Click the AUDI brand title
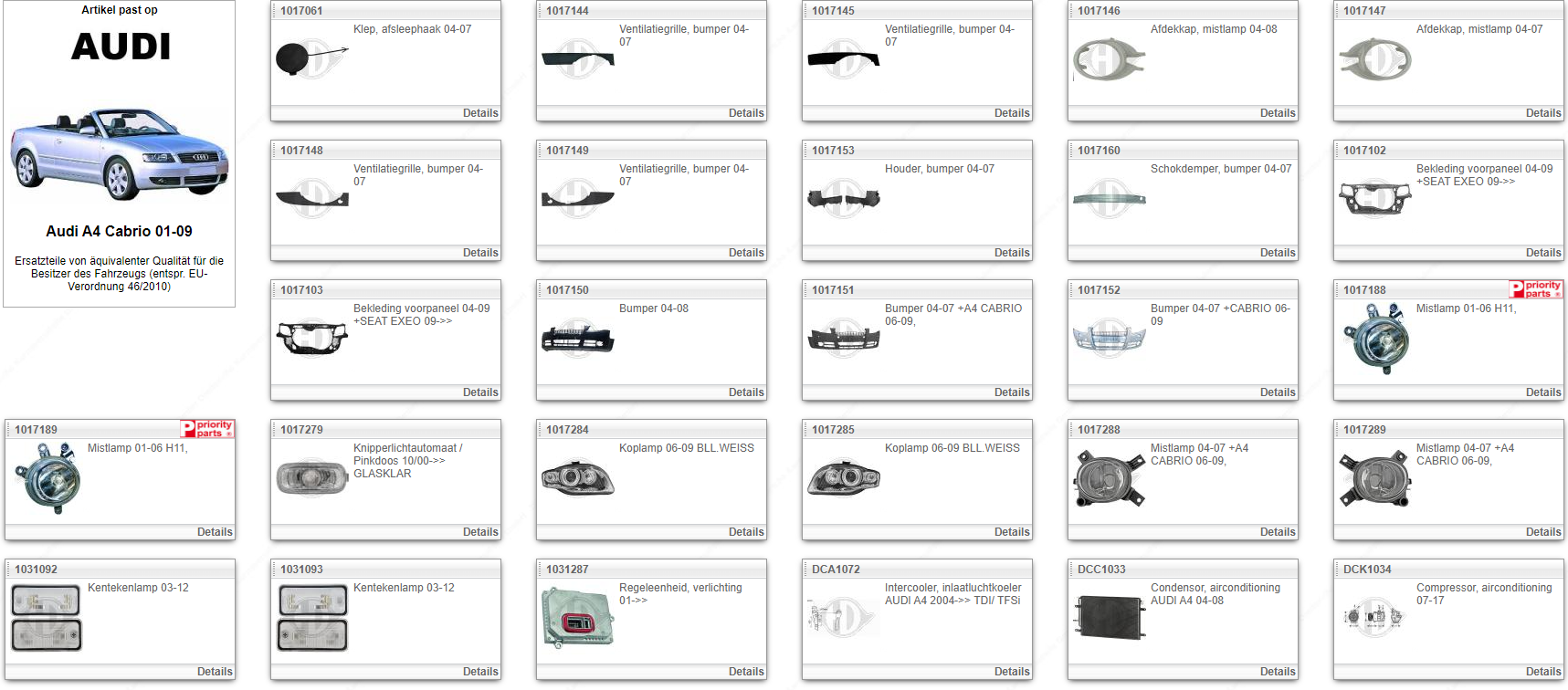This screenshot has width=1568, height=690. (x=121, y=47)
